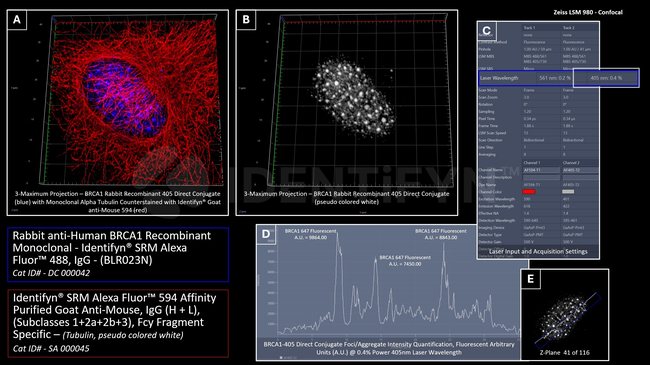Click the Detection Wavelength row label
This screenshot has height=365, width=650.
coord(497,220)
